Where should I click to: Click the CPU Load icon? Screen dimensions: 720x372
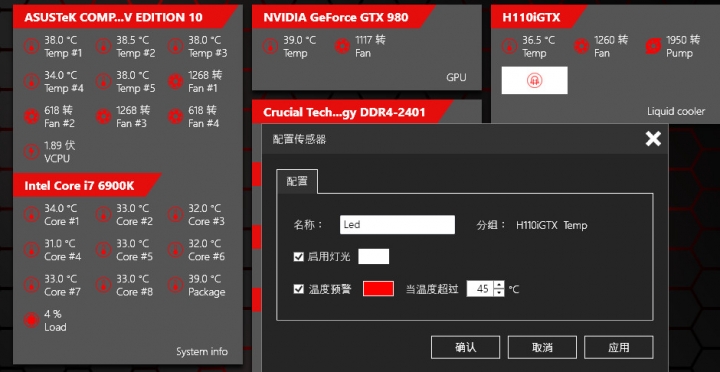coord(31,320)
